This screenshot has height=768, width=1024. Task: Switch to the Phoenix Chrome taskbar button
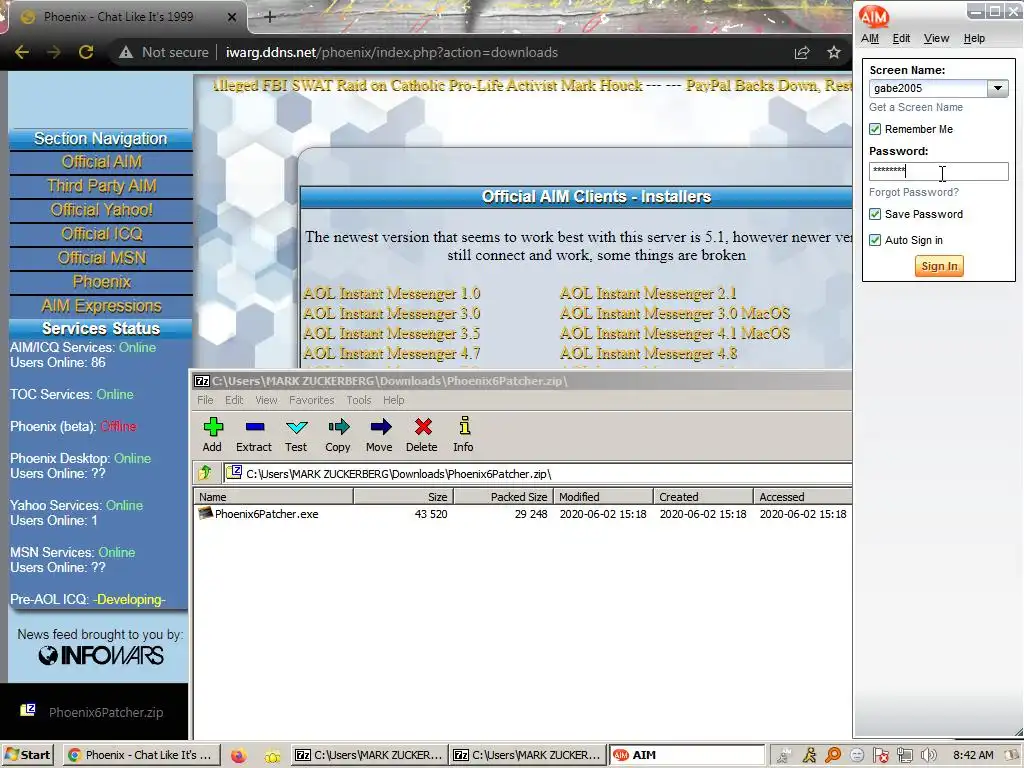coord(141,755)
